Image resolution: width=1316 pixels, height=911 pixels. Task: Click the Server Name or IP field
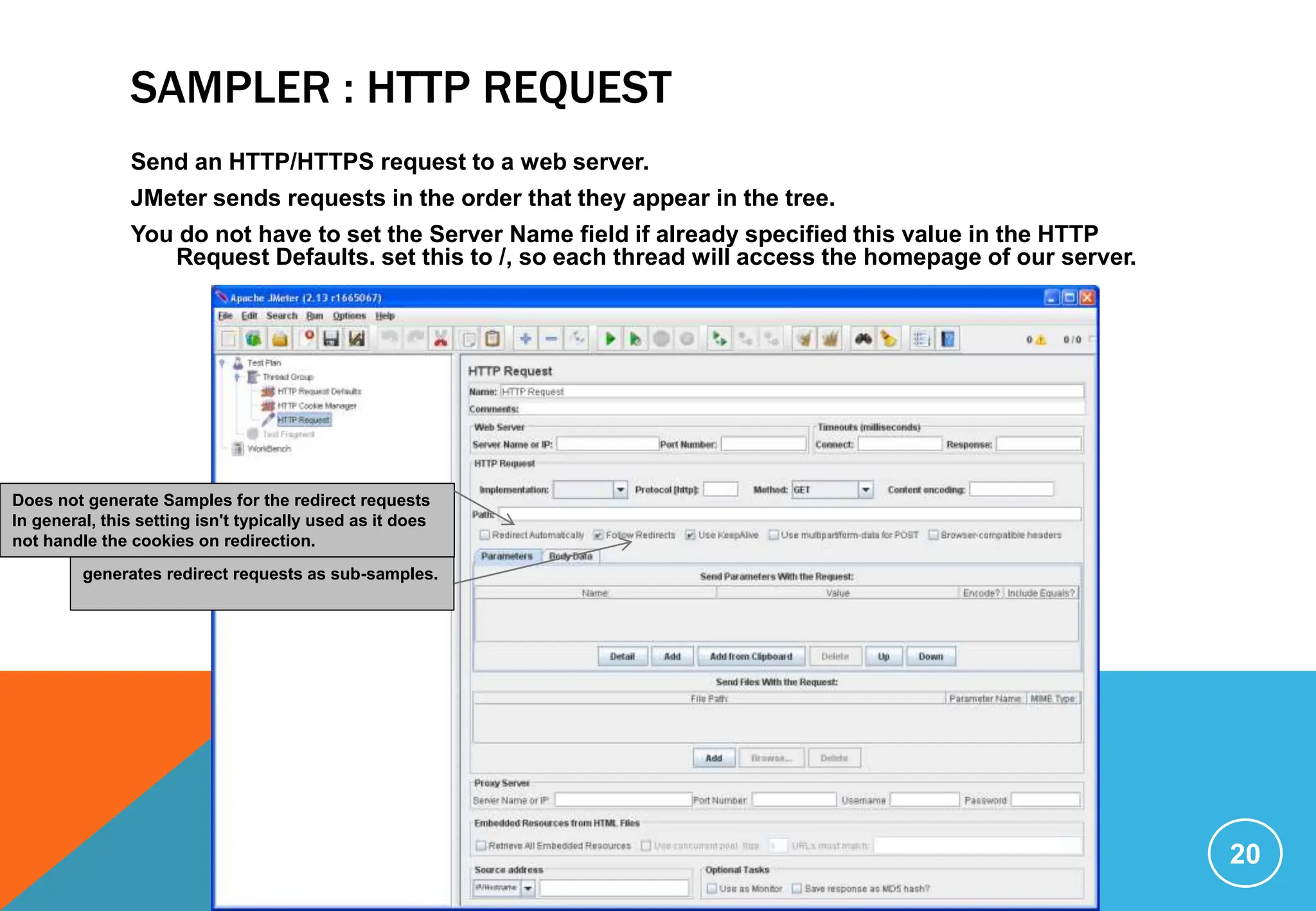click(x=607, y=445)
